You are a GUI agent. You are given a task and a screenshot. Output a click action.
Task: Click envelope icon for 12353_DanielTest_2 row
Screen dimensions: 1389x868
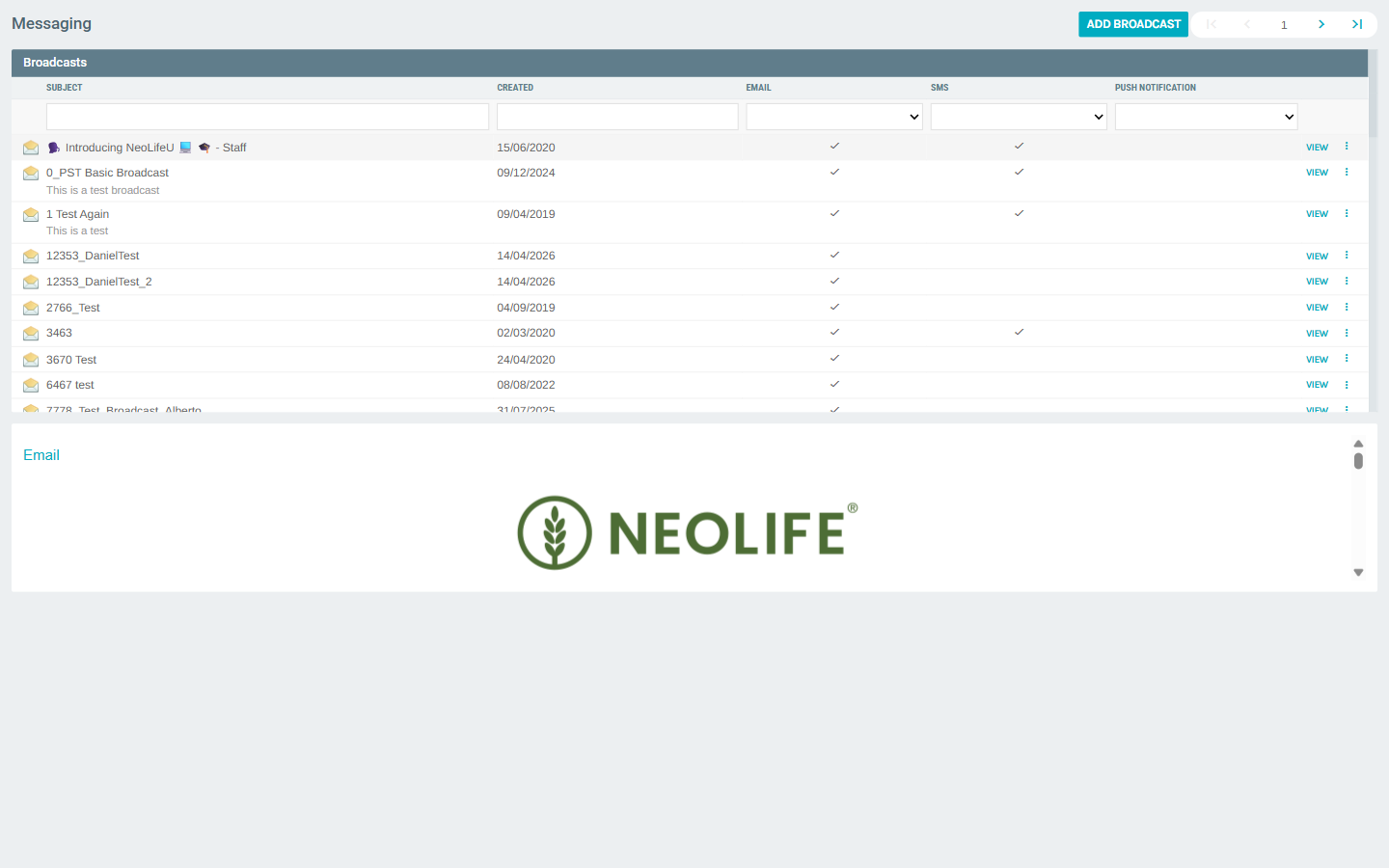pos(31,282)
